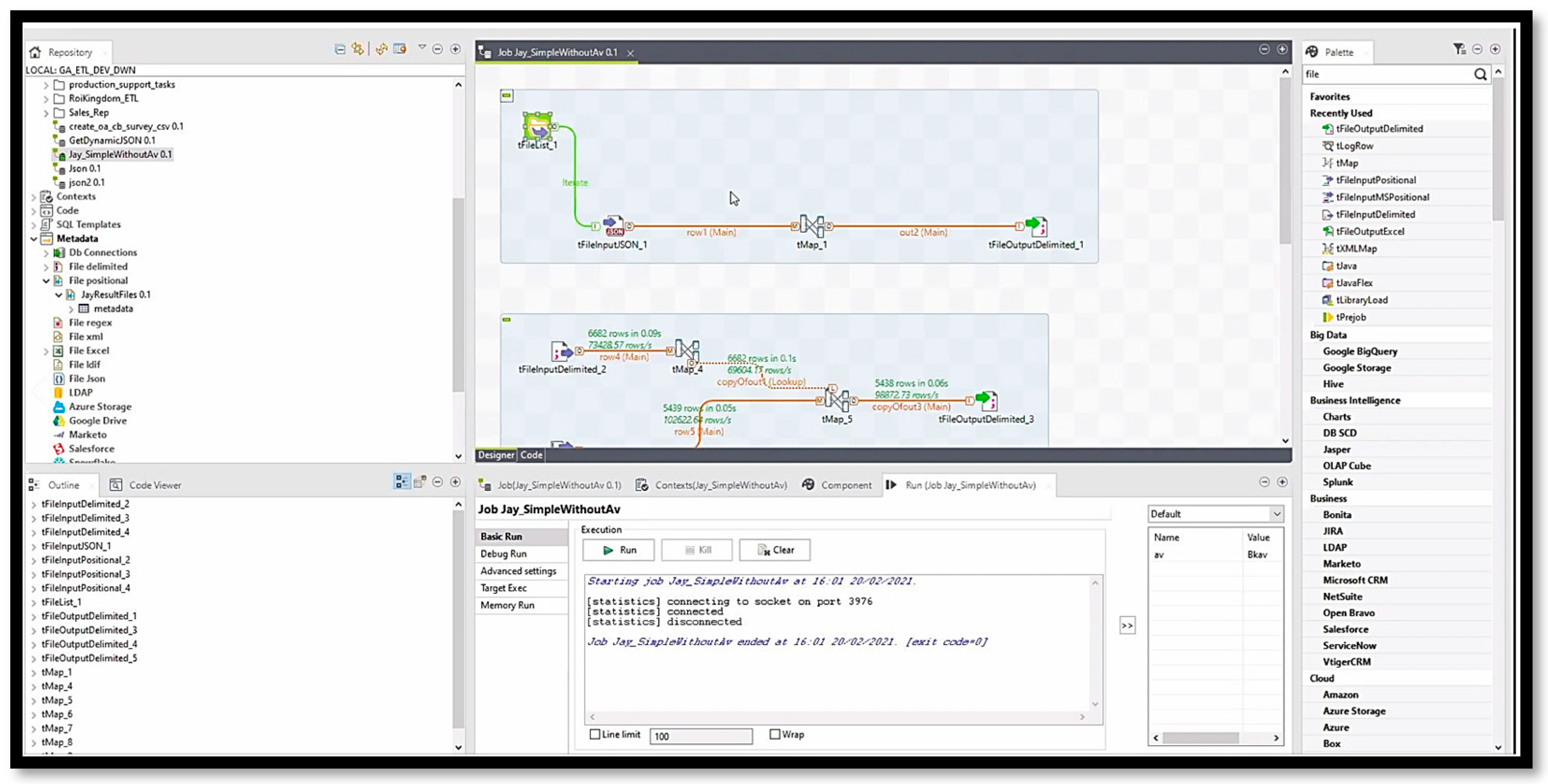Click the tFileList_1 component icon
This screenshot has height=784, width=1548.
tap(538, 127)
